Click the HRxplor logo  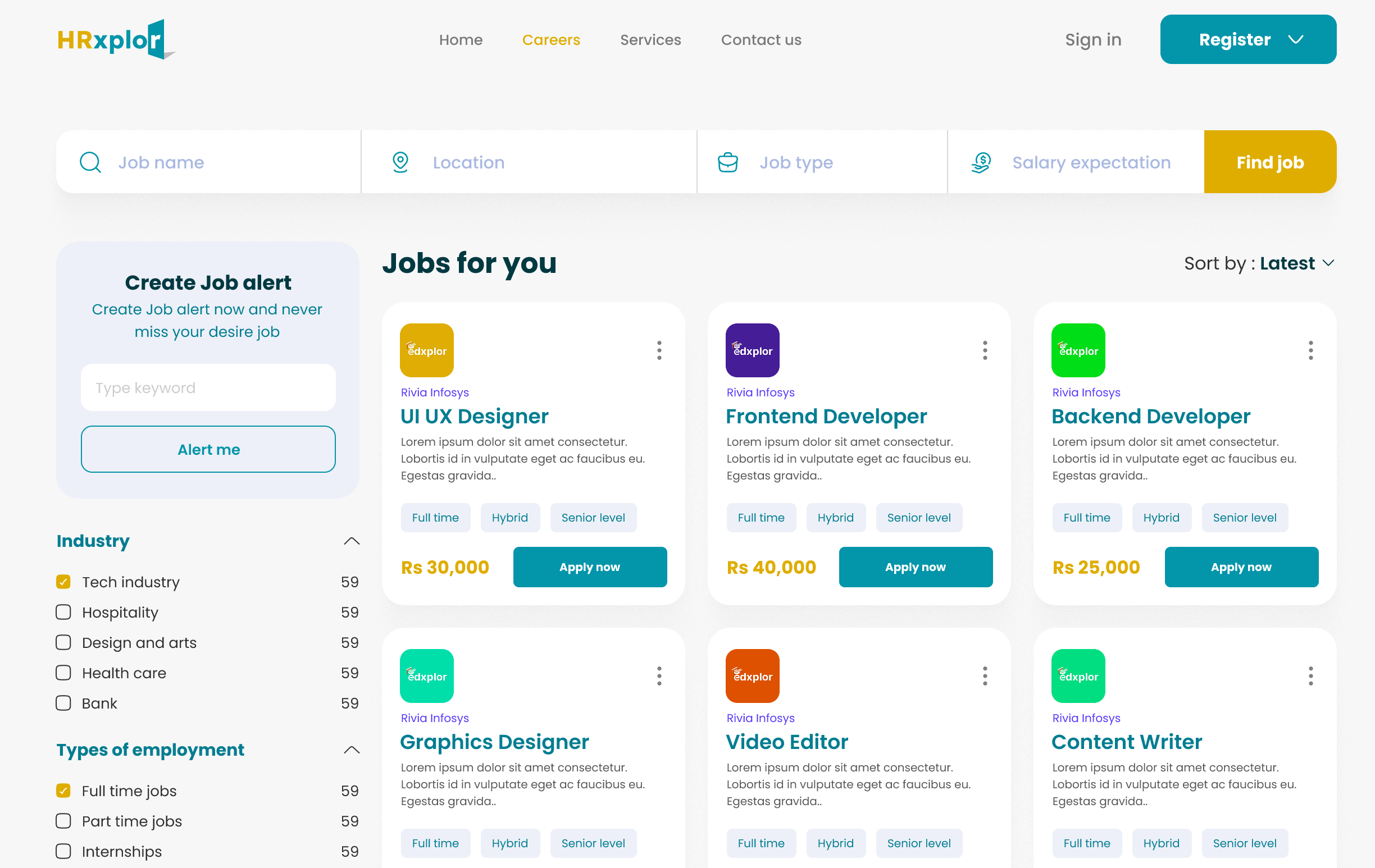pos(116,39)
